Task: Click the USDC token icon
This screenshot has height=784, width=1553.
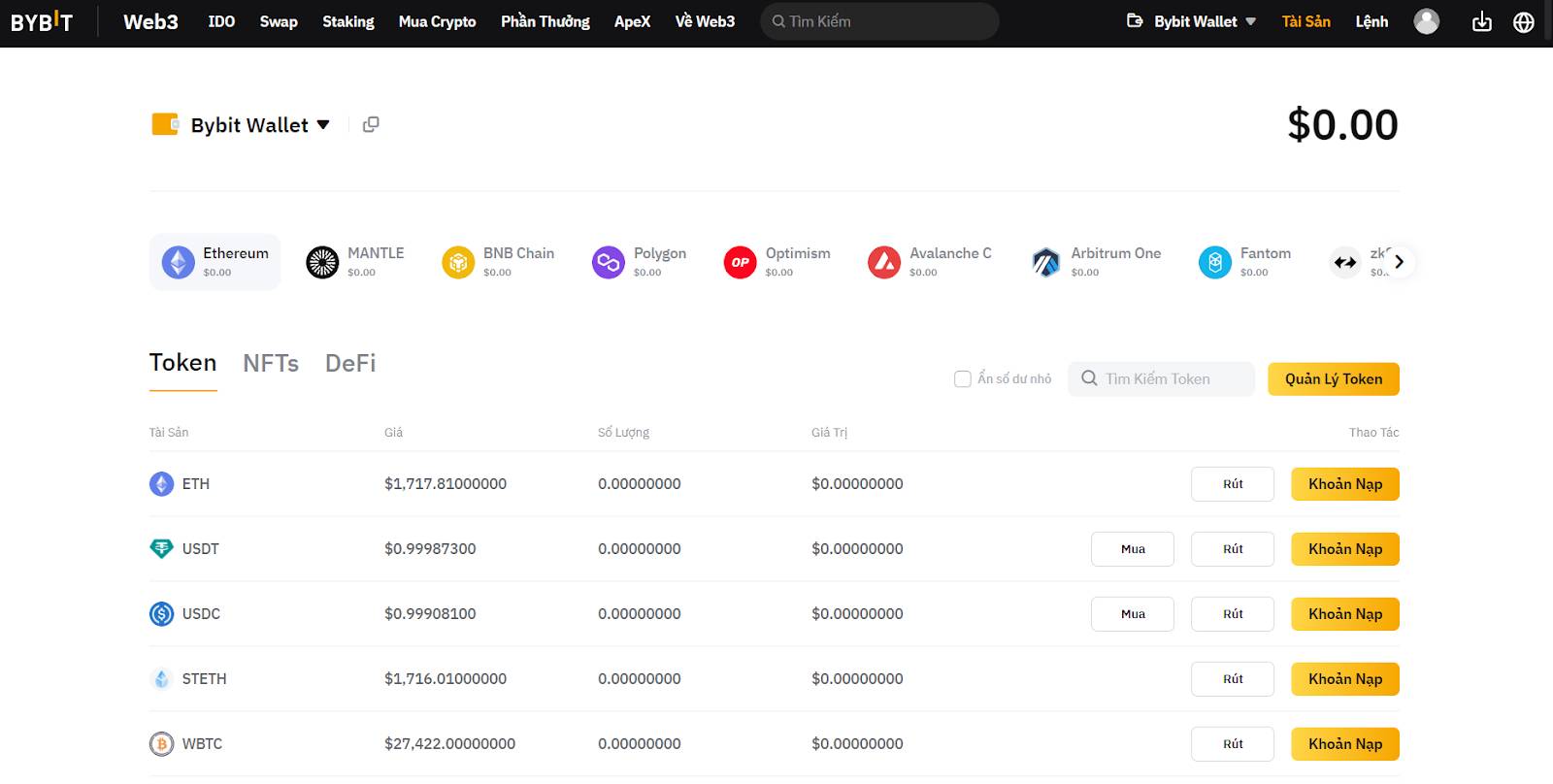Action: point(161,613)
